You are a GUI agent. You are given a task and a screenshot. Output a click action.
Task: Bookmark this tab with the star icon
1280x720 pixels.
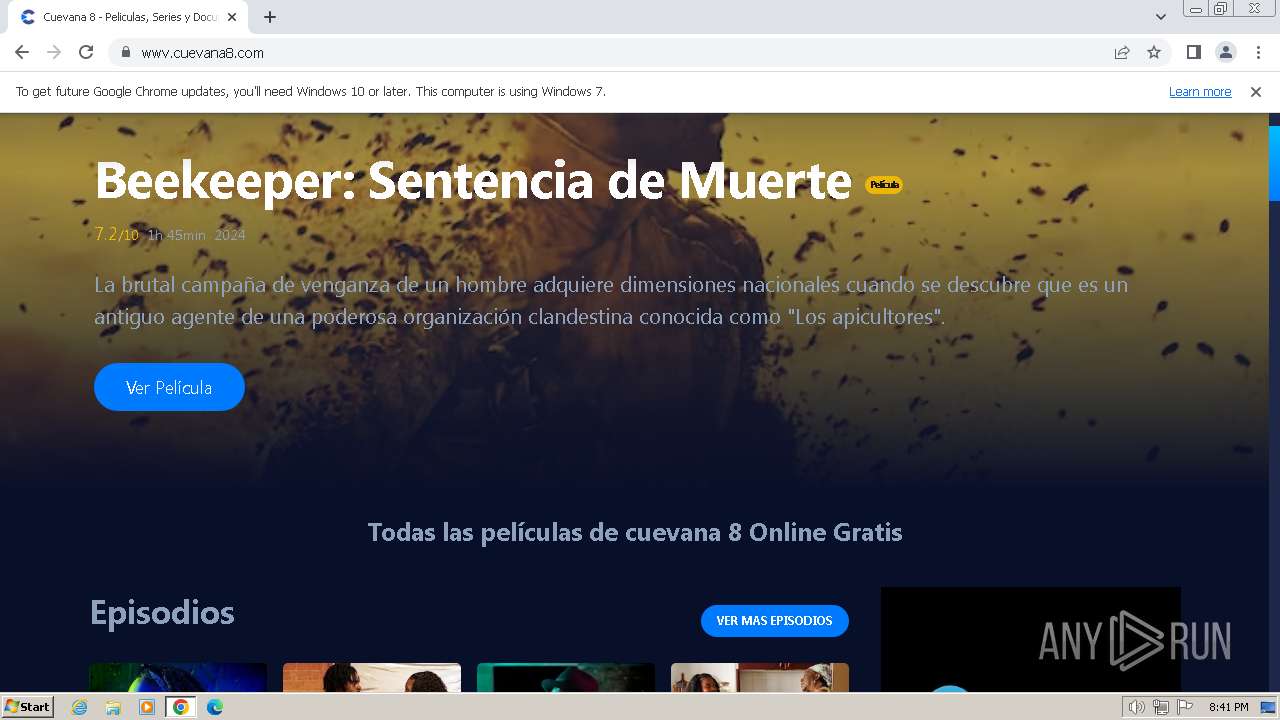tap(1154, 52)
